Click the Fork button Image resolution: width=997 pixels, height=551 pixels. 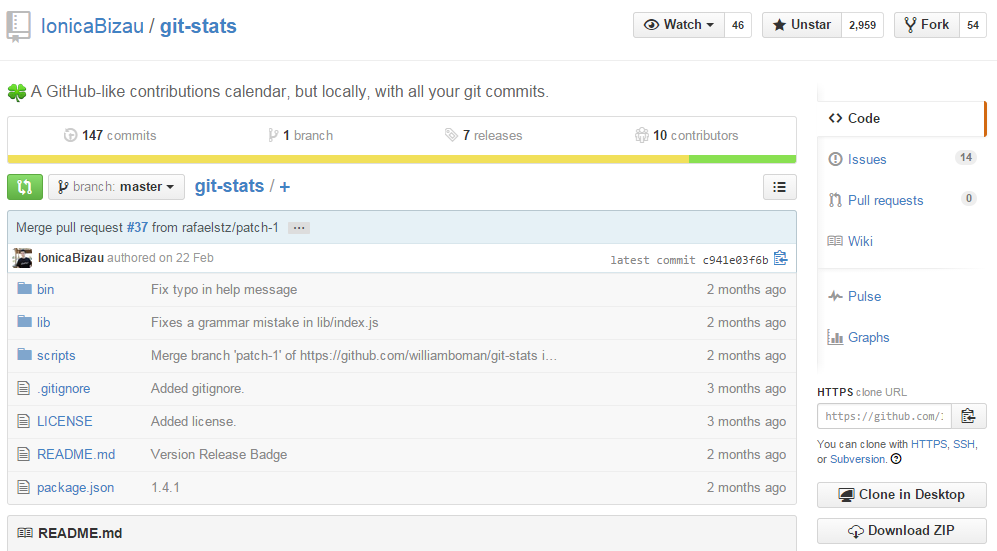[x=926, y=25]
